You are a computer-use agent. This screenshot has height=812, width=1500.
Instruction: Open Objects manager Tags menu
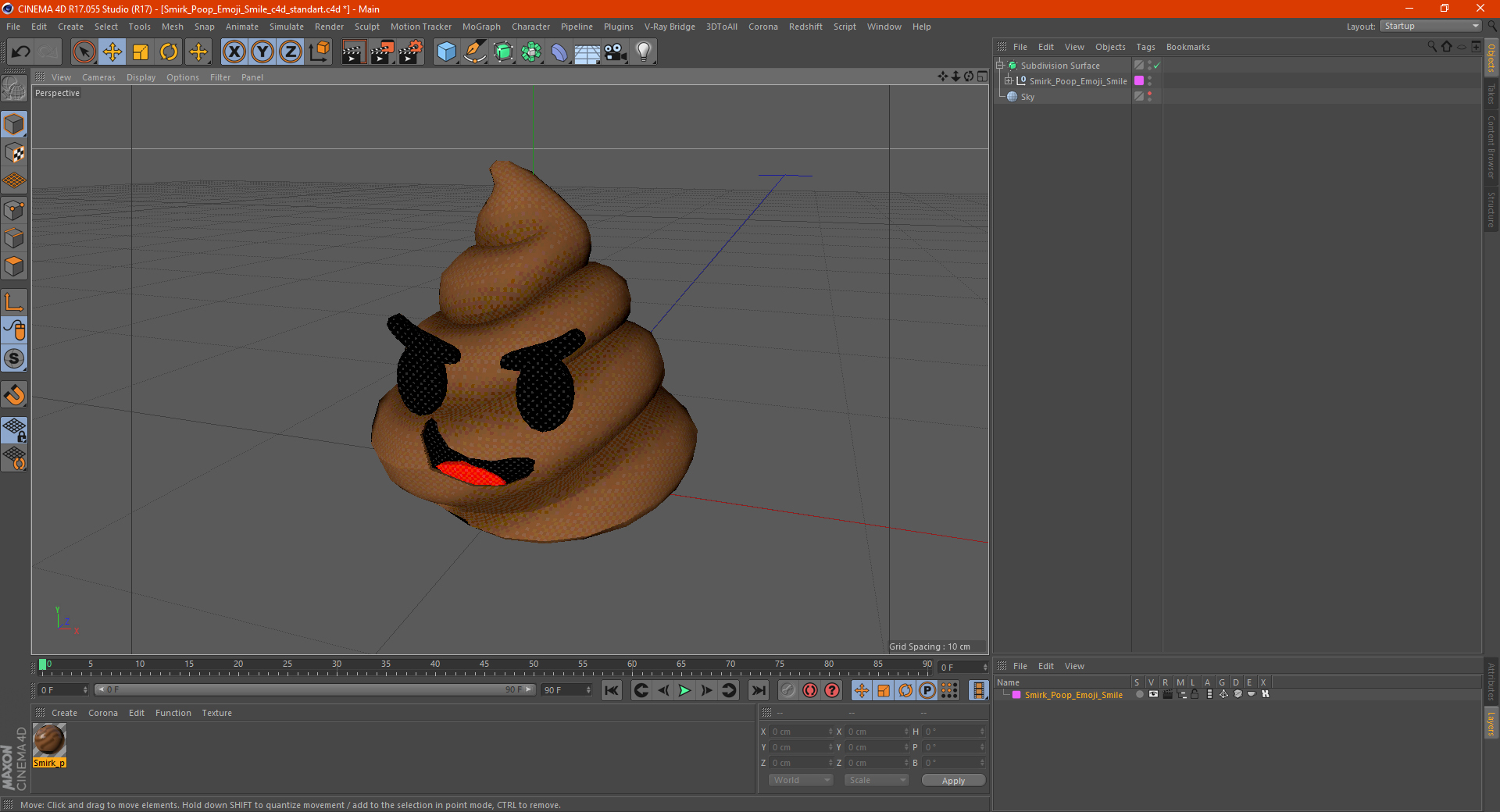(1145, 47)
